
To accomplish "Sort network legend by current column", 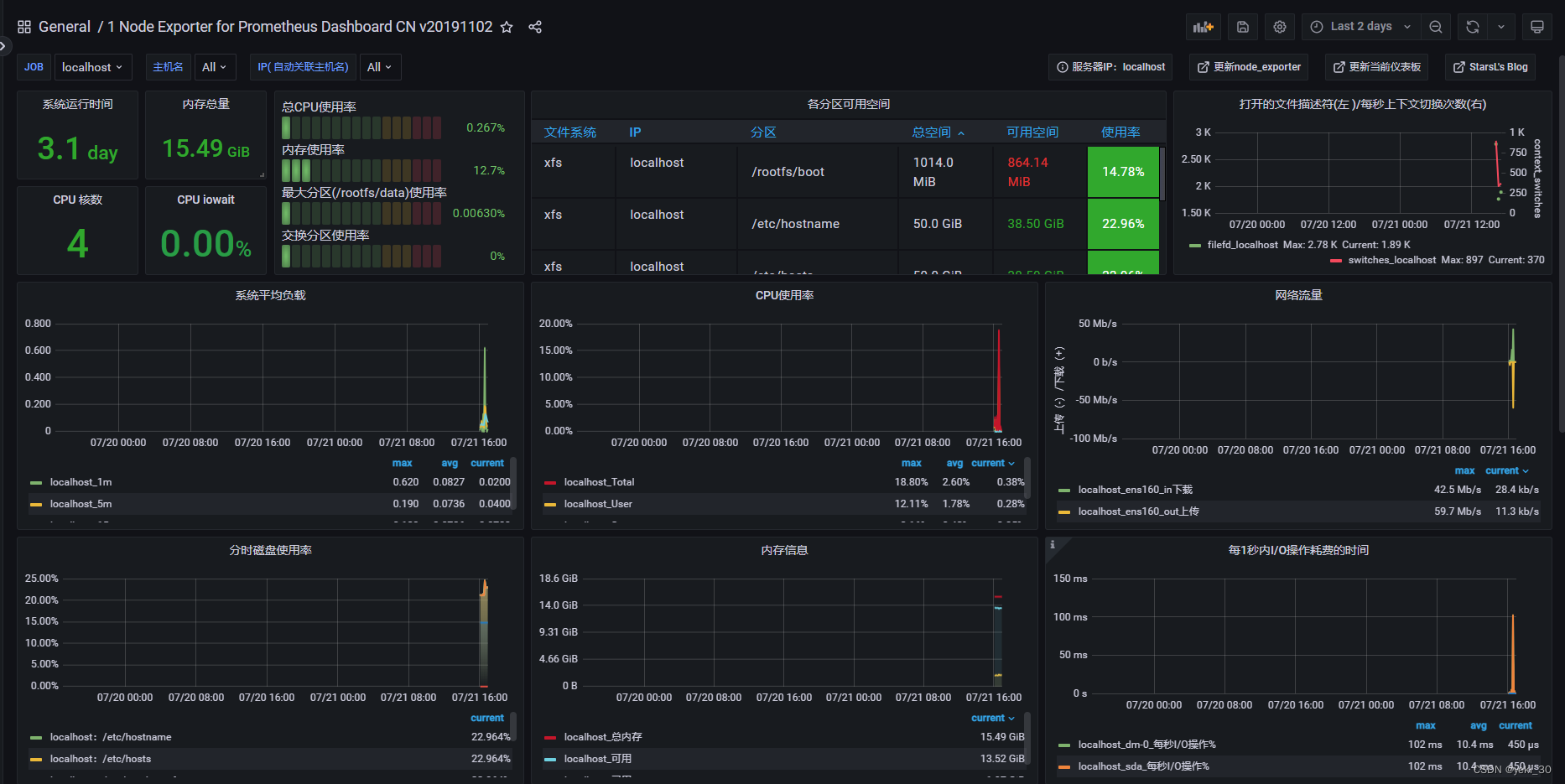I will tap(1507, 470).
